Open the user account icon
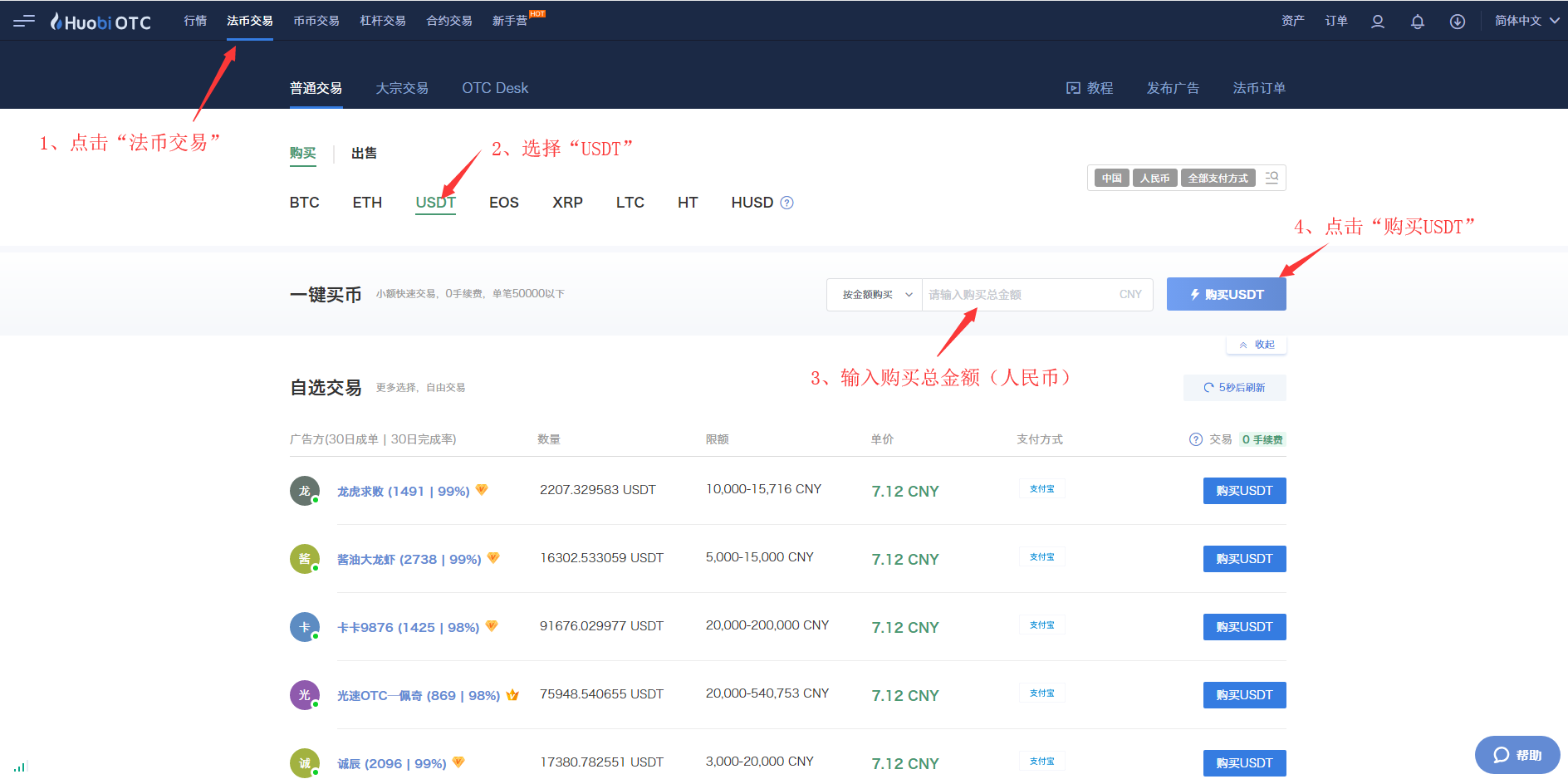 coord(1378,22)
